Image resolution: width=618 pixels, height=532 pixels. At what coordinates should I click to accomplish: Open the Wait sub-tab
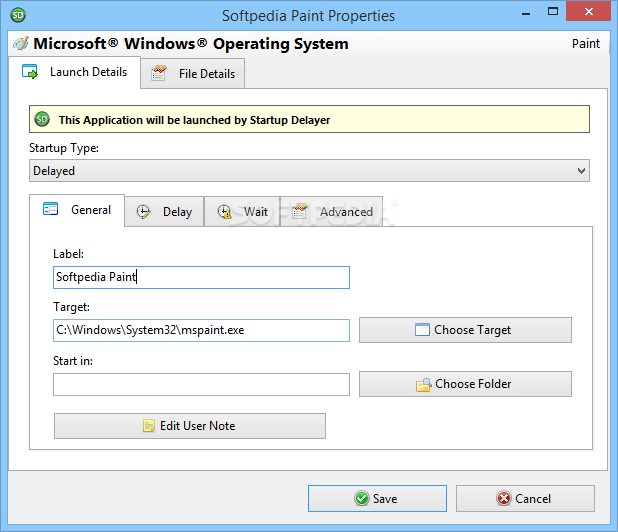tap(242, 212)
